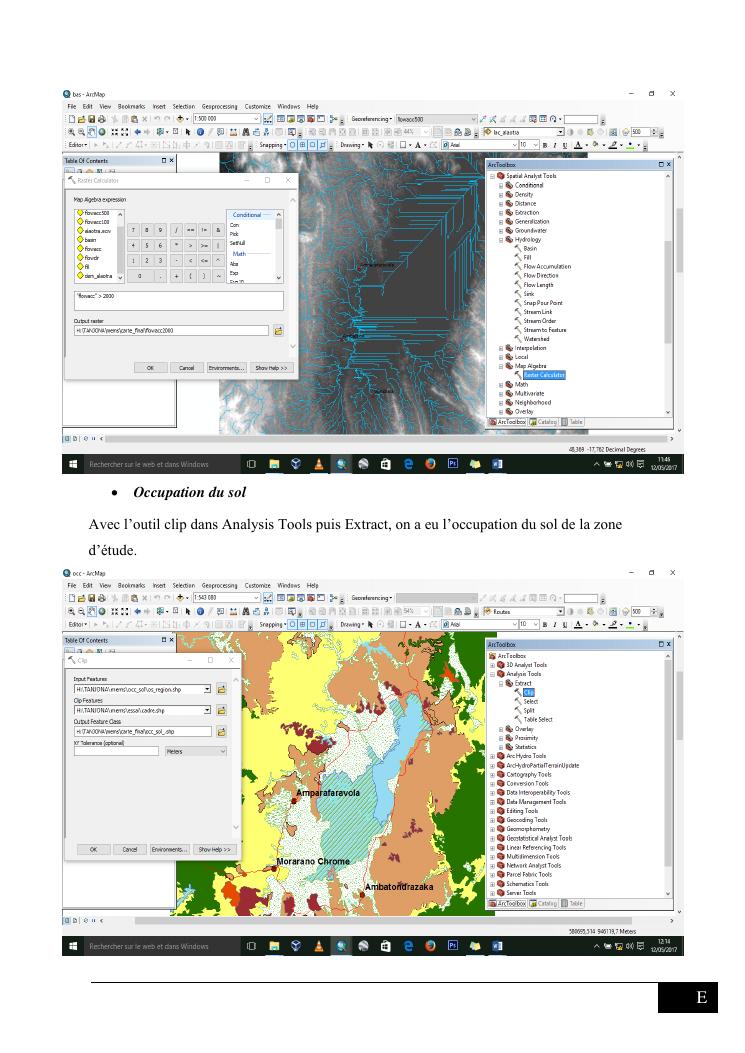
Task: Open the Clip tool under Extract toolset
Action: click(x=529, y=692)
